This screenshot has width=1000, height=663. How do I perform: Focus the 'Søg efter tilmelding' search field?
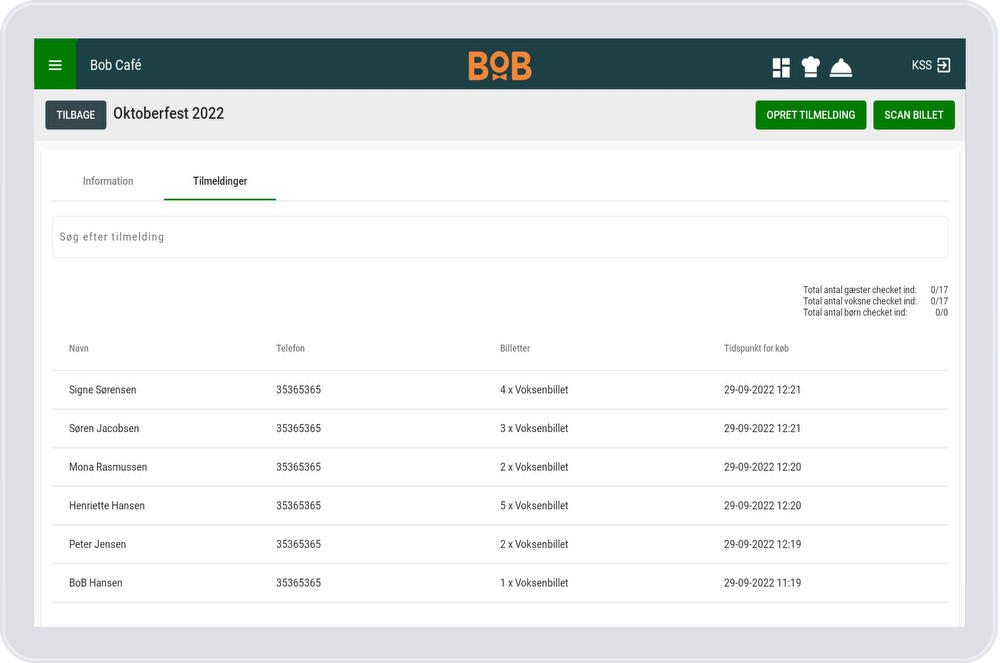click(500, 237)
